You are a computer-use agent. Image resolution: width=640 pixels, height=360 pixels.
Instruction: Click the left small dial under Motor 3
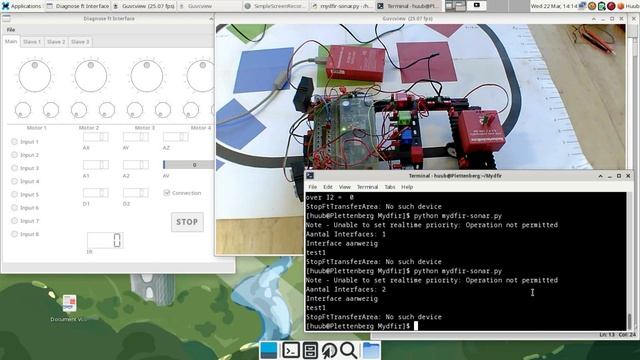pos(135,110)
